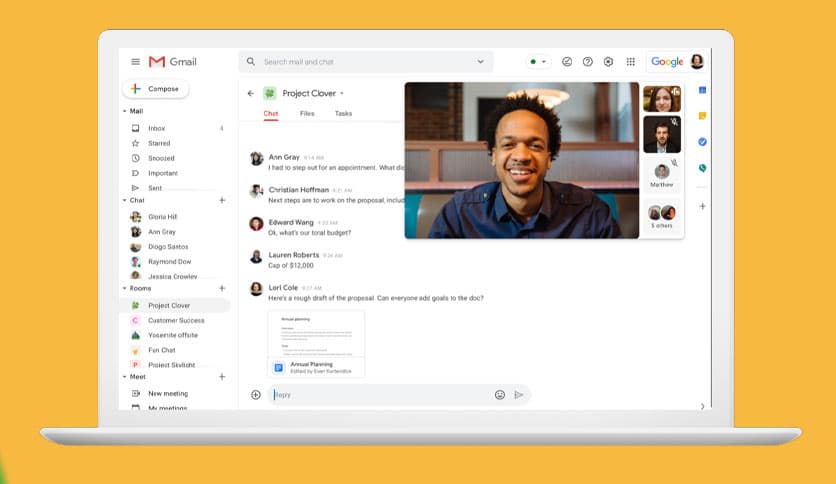Click Ann Gray's message avatar

[256, 158]
